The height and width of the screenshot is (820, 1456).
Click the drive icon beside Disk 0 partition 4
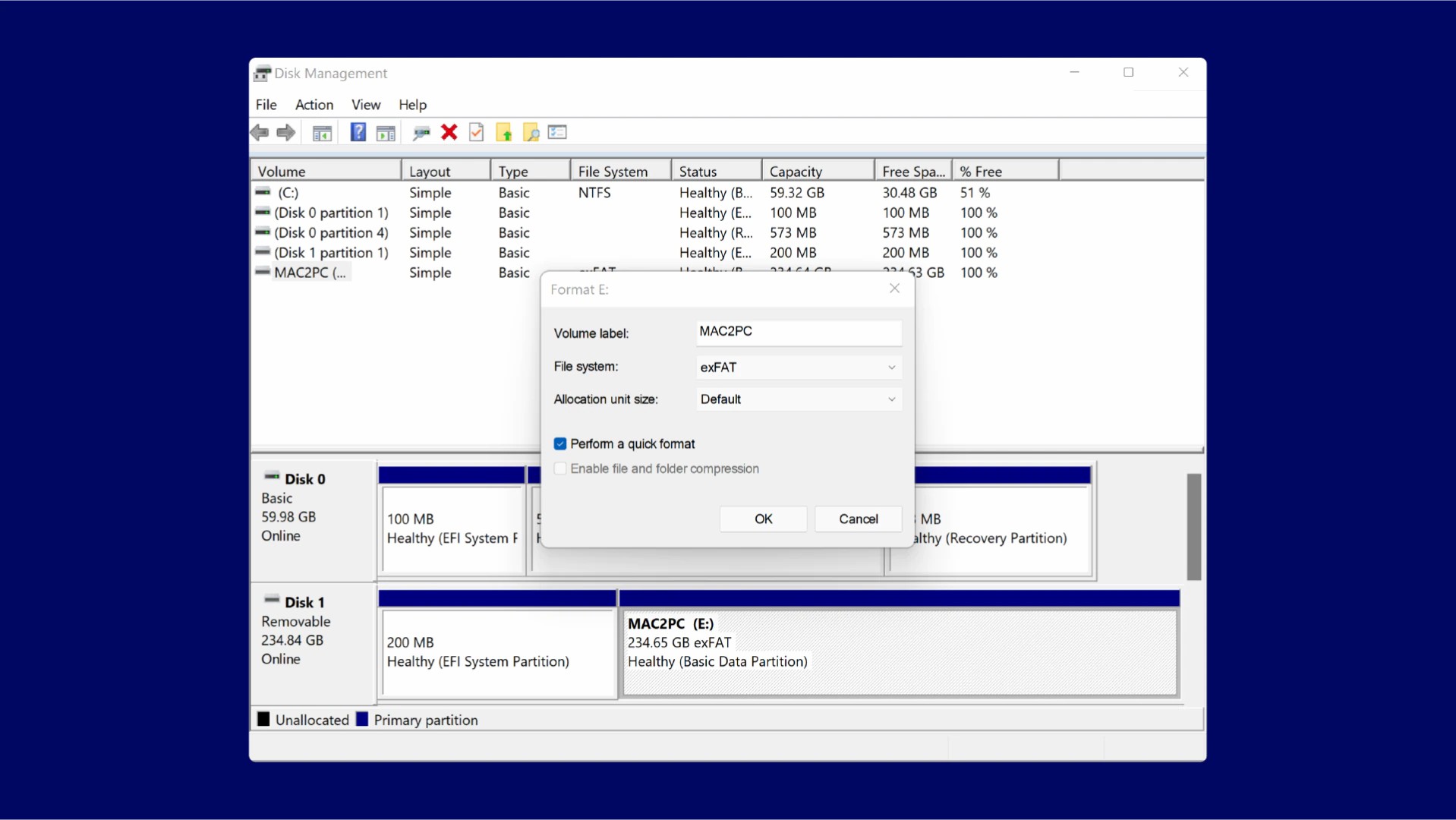click(263, 232)
